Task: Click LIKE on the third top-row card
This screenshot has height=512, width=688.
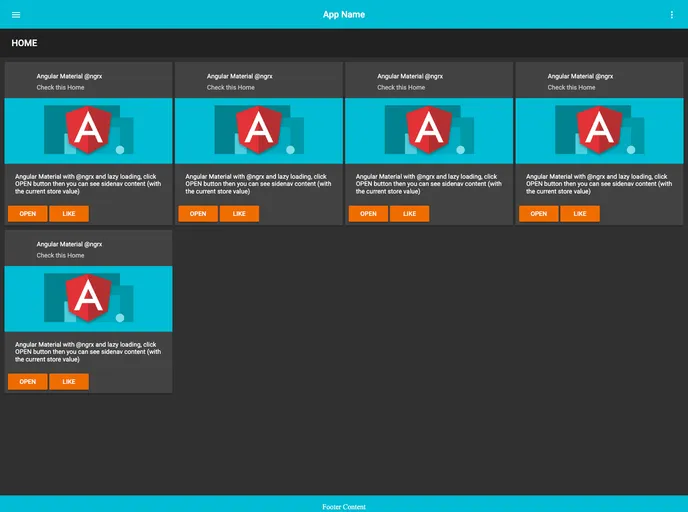Action: point(409,214)
